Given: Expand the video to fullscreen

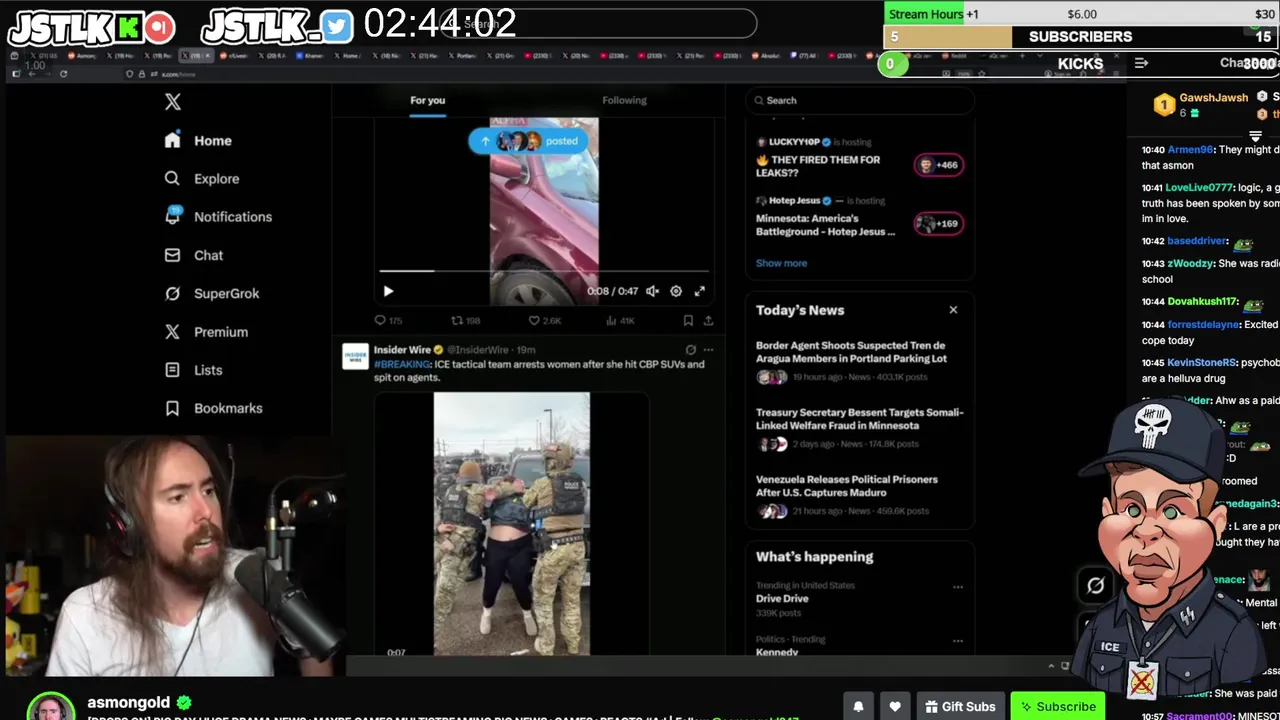Looking at the screenshot, I should point(700,291).
